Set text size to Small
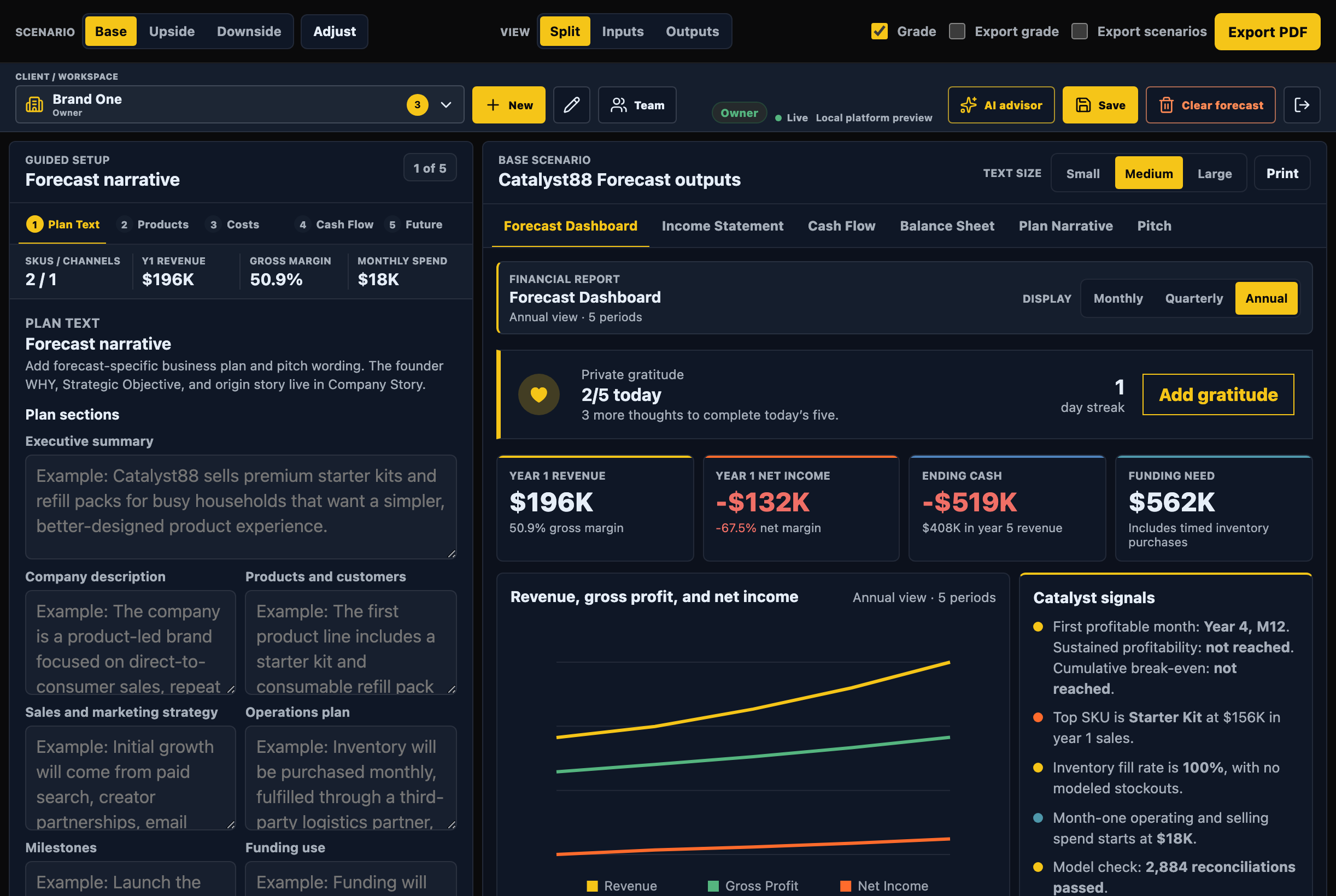The width and height of the screenshot is (1336, 896). [x=1083, y=174]
